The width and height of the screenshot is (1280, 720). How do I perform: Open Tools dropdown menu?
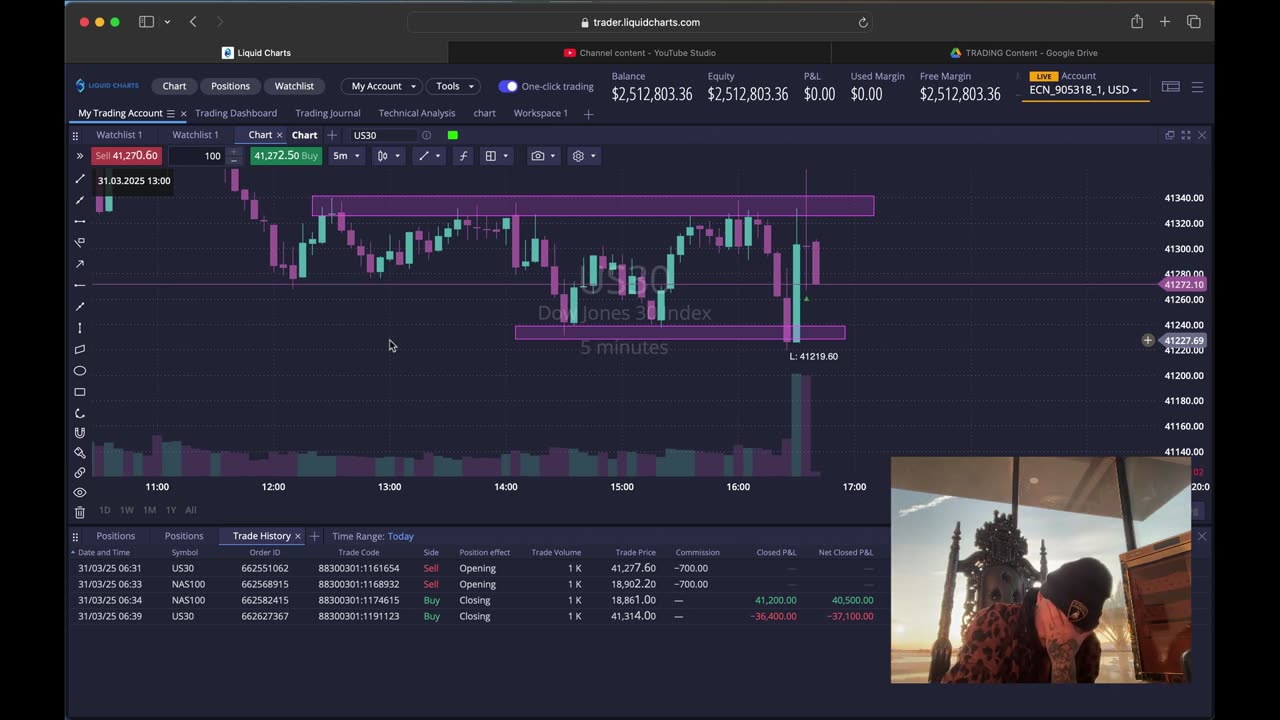(x=454, y=86)
